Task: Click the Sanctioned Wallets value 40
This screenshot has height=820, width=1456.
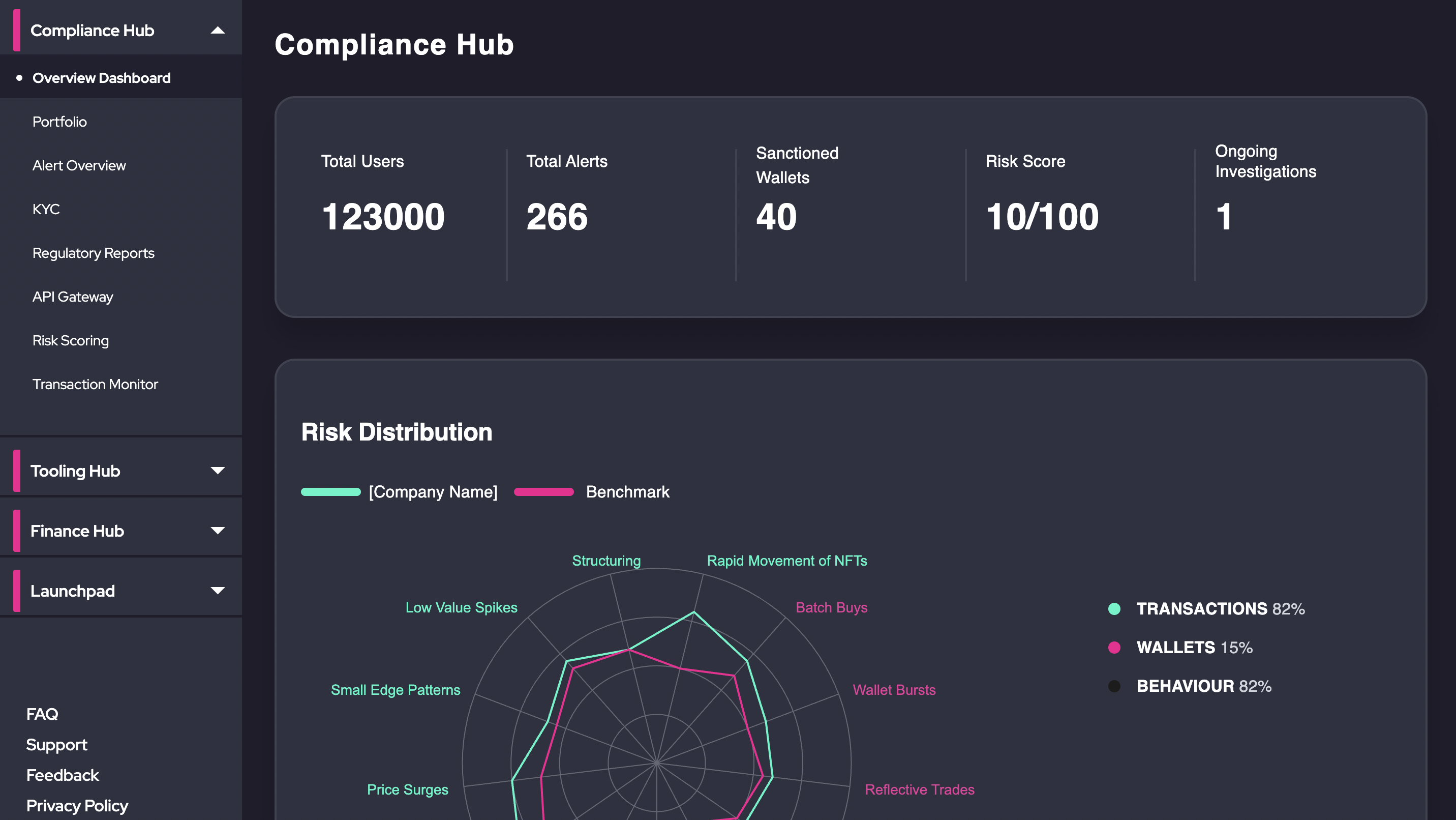Action: [777, 217]
